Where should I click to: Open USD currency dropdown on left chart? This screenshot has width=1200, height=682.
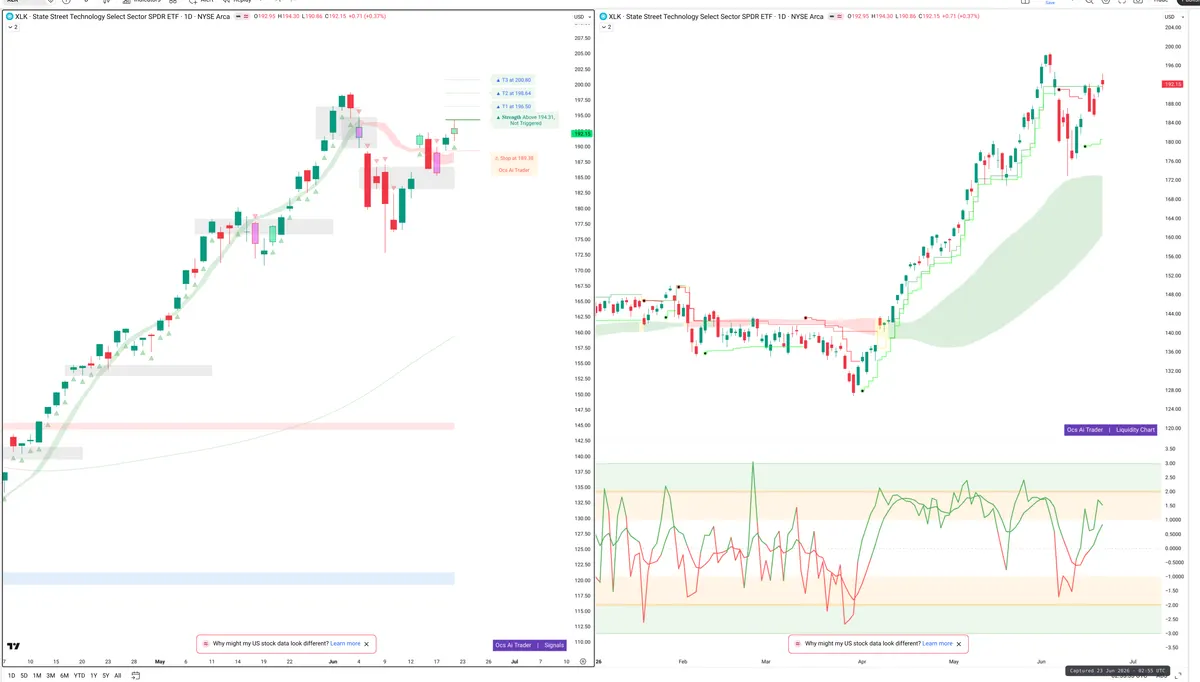coord(581,17)
